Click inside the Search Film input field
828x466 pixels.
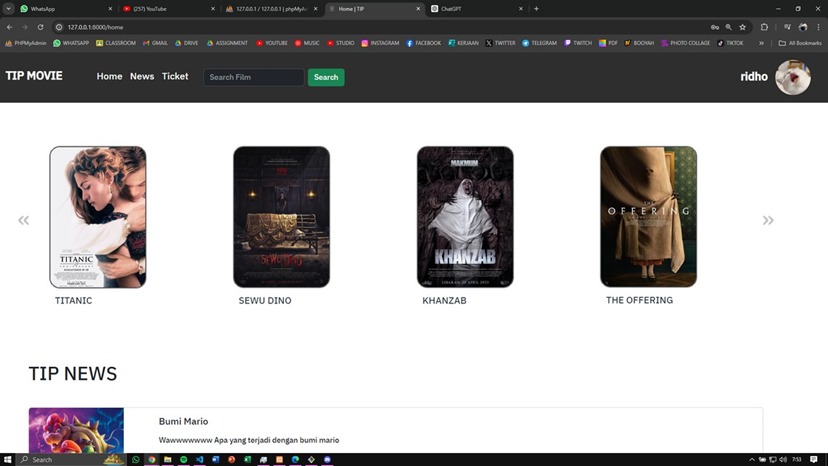click(x=253, y=77)
